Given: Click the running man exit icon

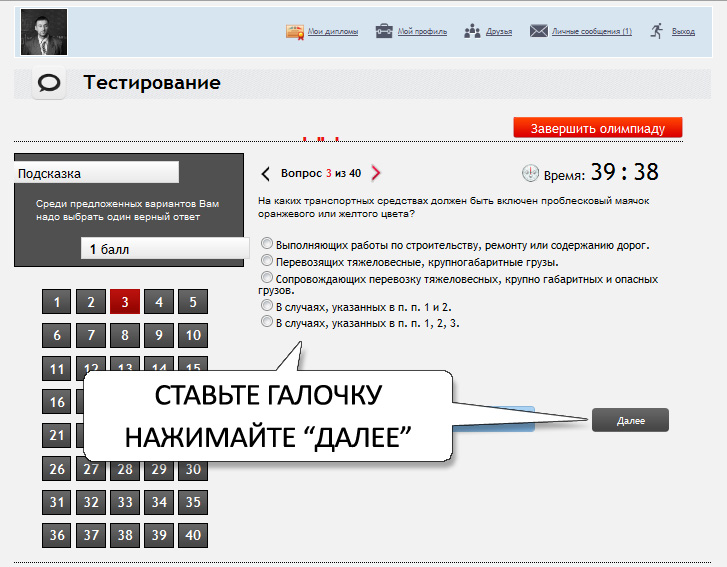Looking at the screenshot, I should click(657, 31).
